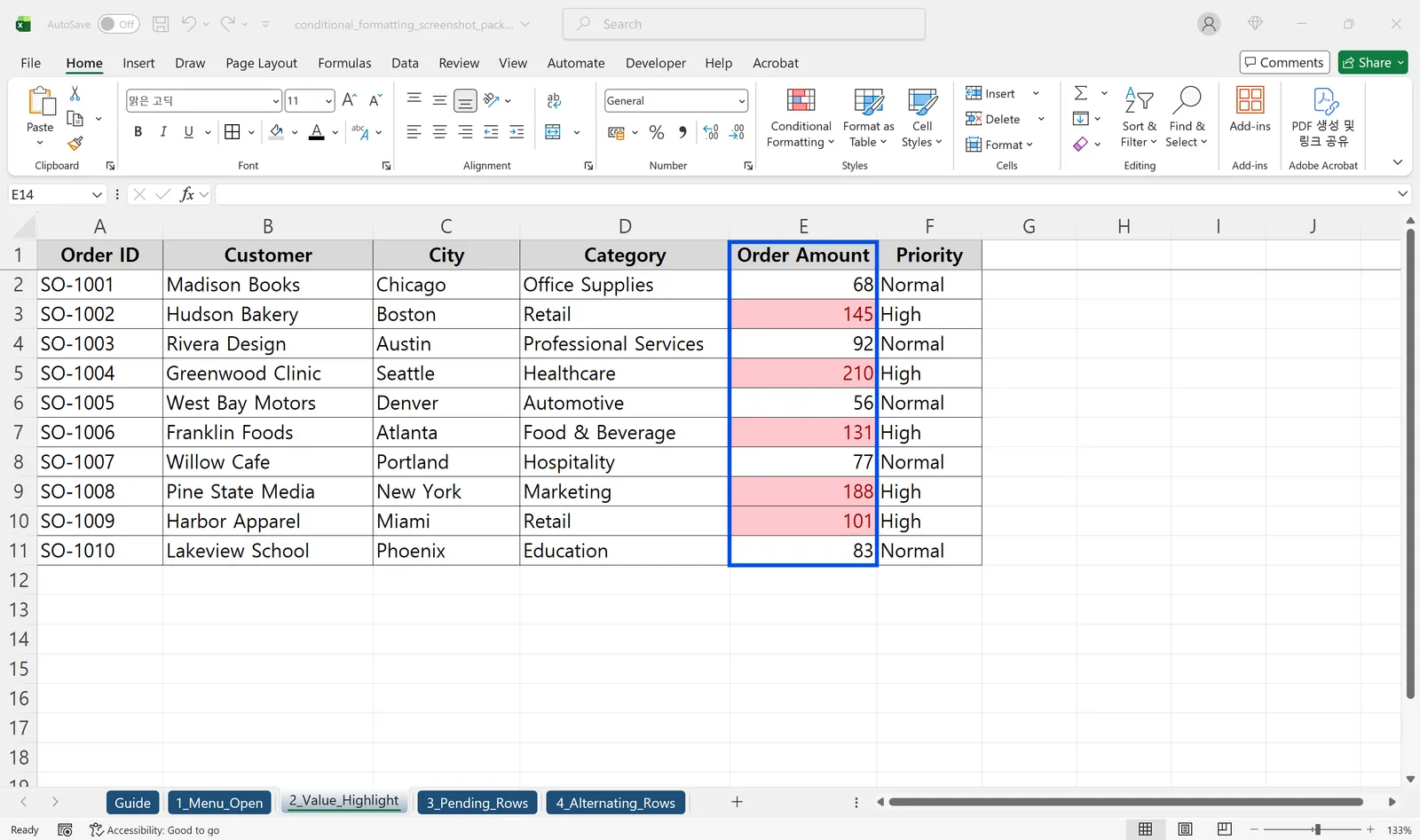
Task: Click the AutoSum sigma icon
Action: [1081, 93]
